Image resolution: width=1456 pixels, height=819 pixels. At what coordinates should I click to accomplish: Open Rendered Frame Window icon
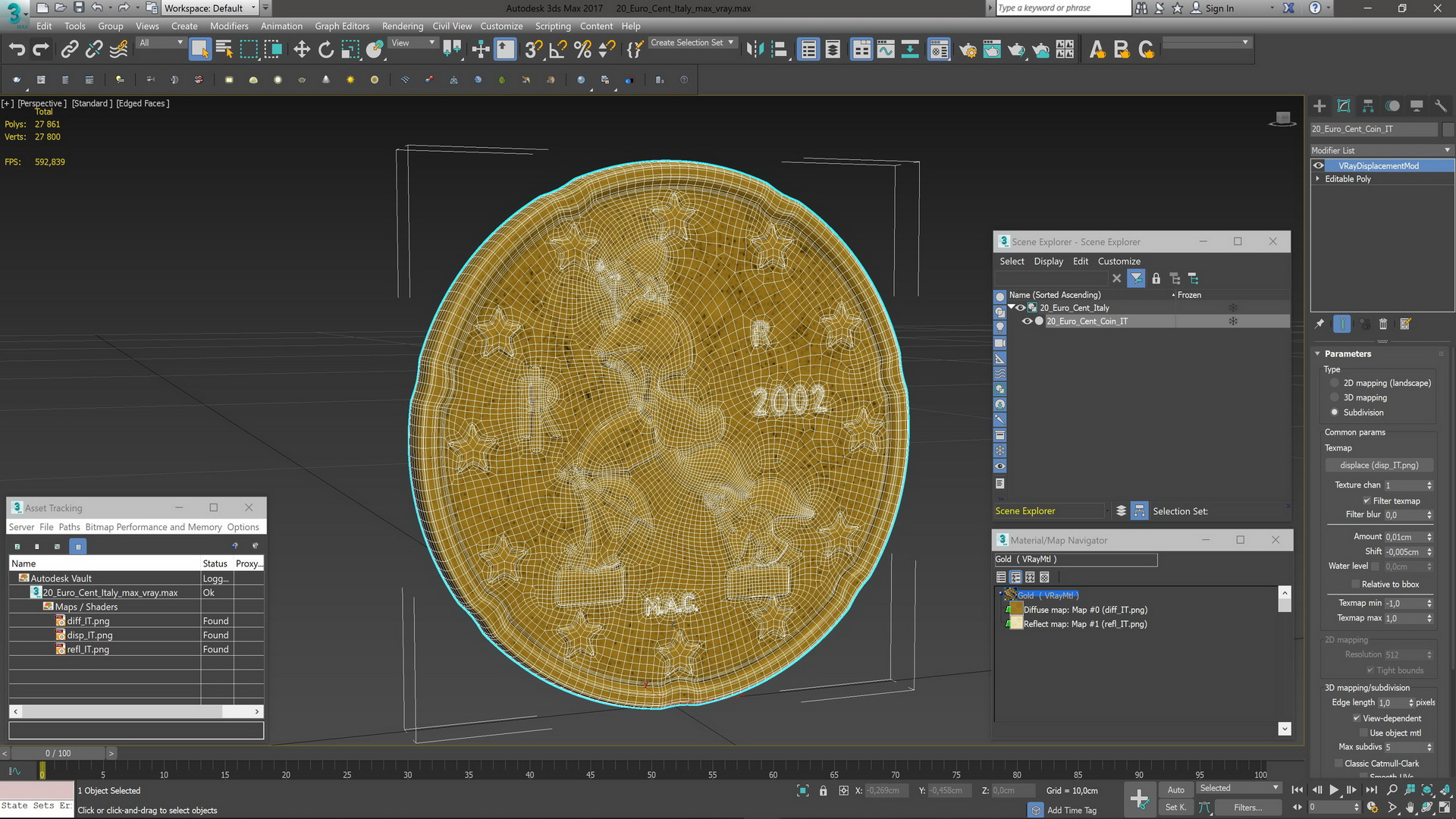[992, 50]
